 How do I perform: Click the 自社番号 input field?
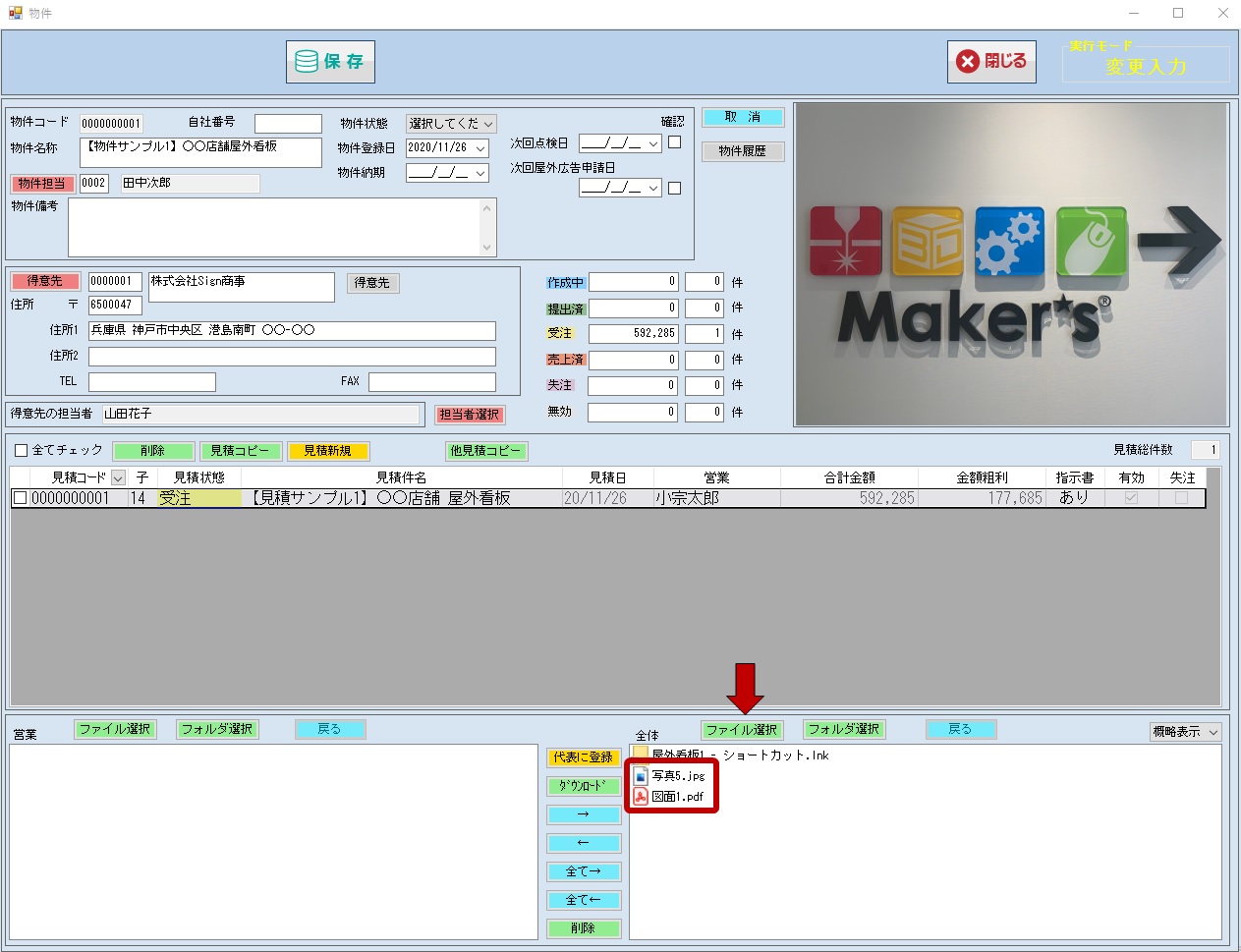point(288,124)
